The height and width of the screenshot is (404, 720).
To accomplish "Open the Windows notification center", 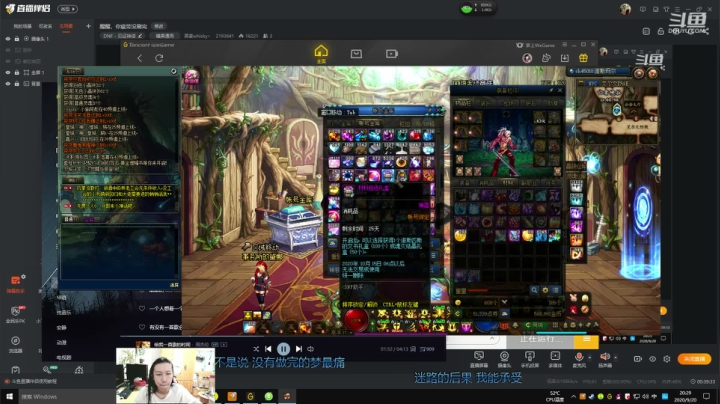I will [707, 396].
